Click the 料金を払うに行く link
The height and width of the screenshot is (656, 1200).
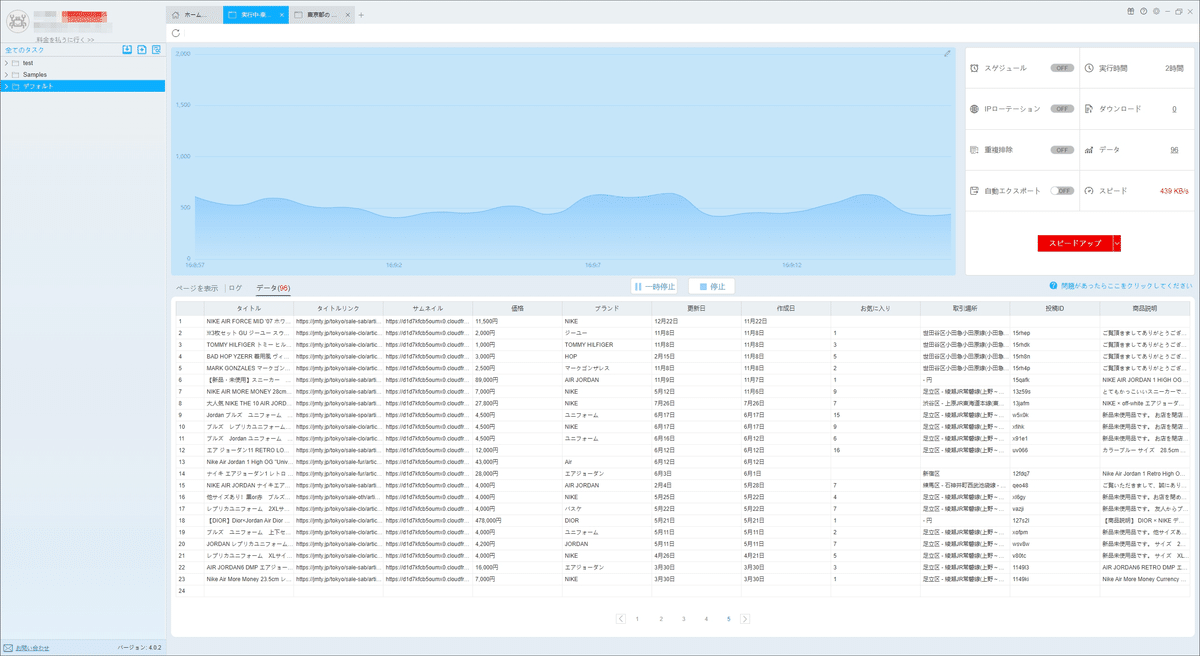64,39
